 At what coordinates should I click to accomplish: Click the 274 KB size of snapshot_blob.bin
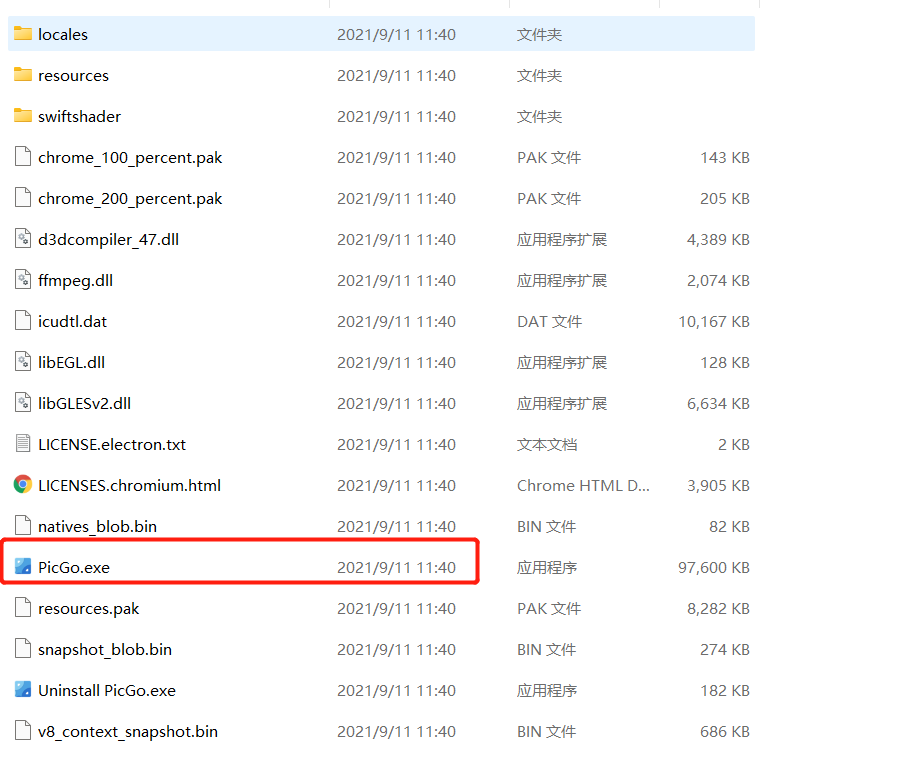click(725, 650)
